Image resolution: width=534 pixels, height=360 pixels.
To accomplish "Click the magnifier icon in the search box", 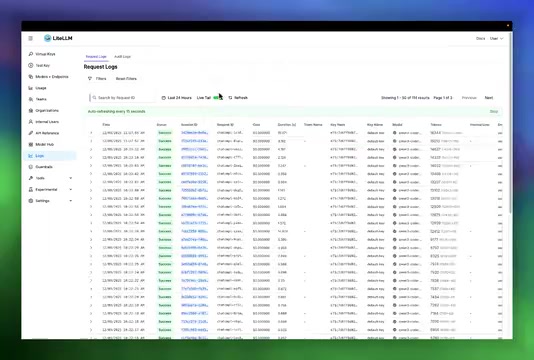I will point(94,98).
